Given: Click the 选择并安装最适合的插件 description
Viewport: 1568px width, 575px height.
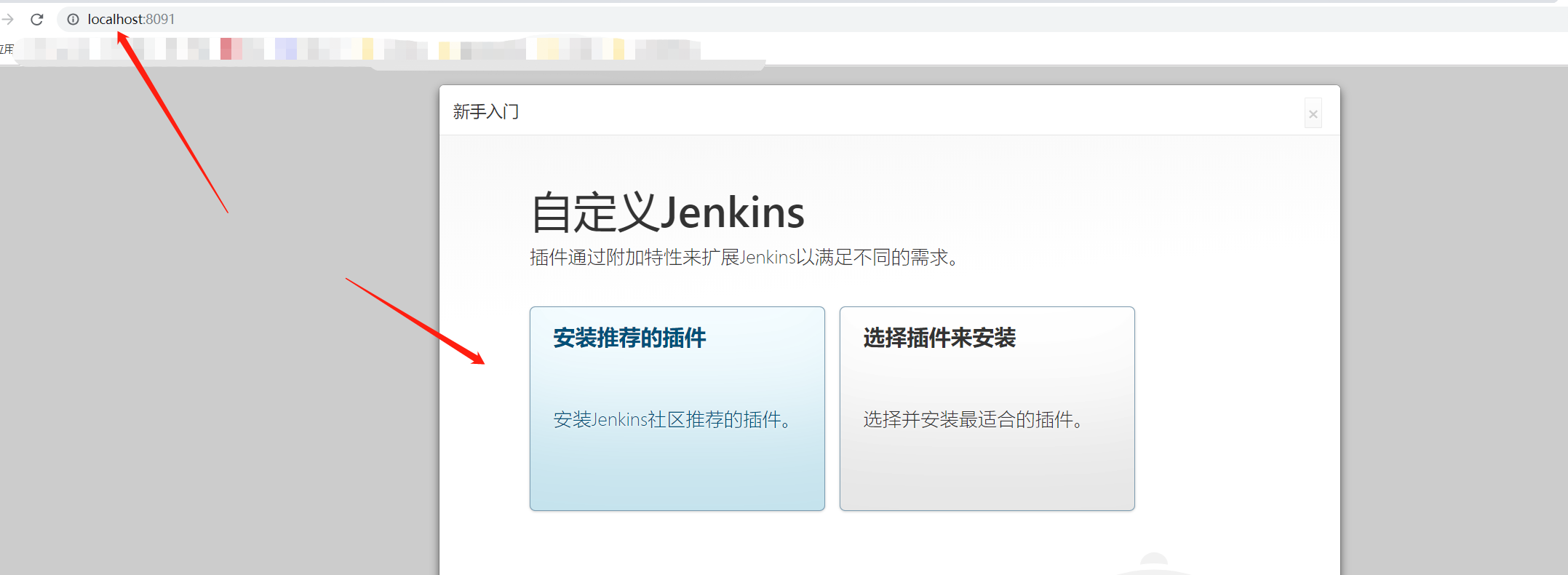Looking at the screenshot, I should pos(973,420).
